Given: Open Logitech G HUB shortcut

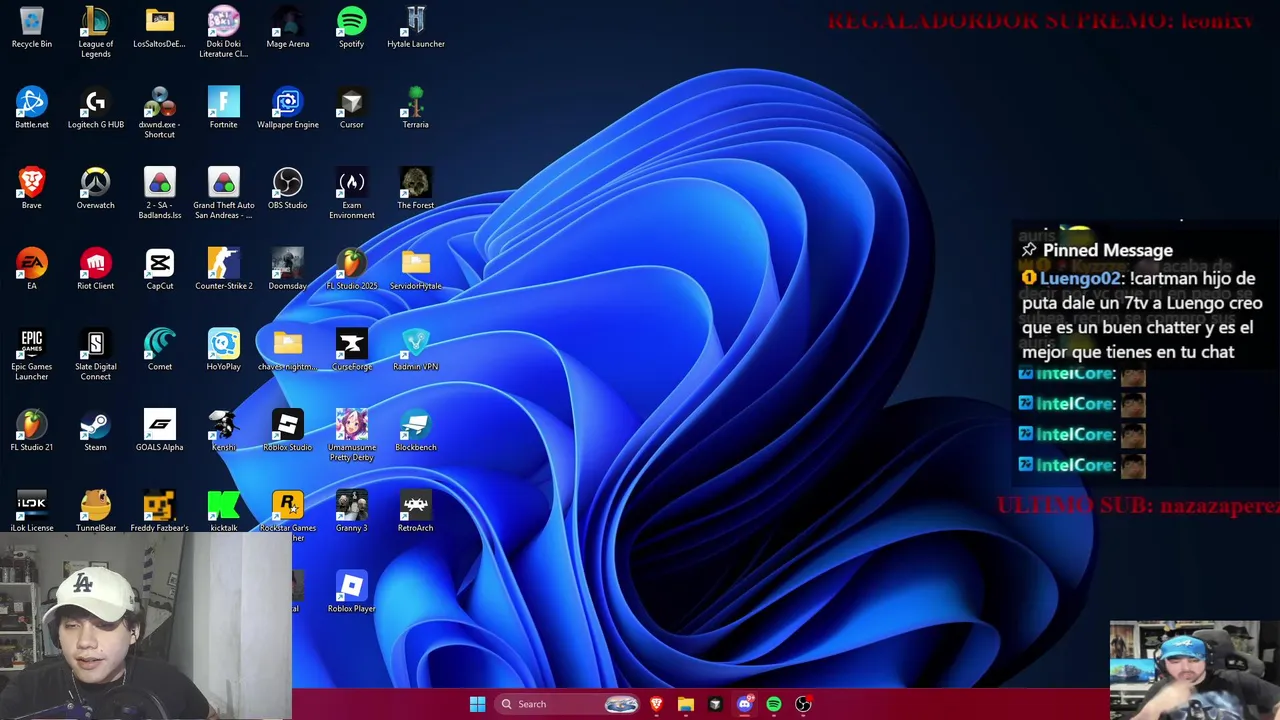Looking at the screenshot, I should [x=96, y=108].
